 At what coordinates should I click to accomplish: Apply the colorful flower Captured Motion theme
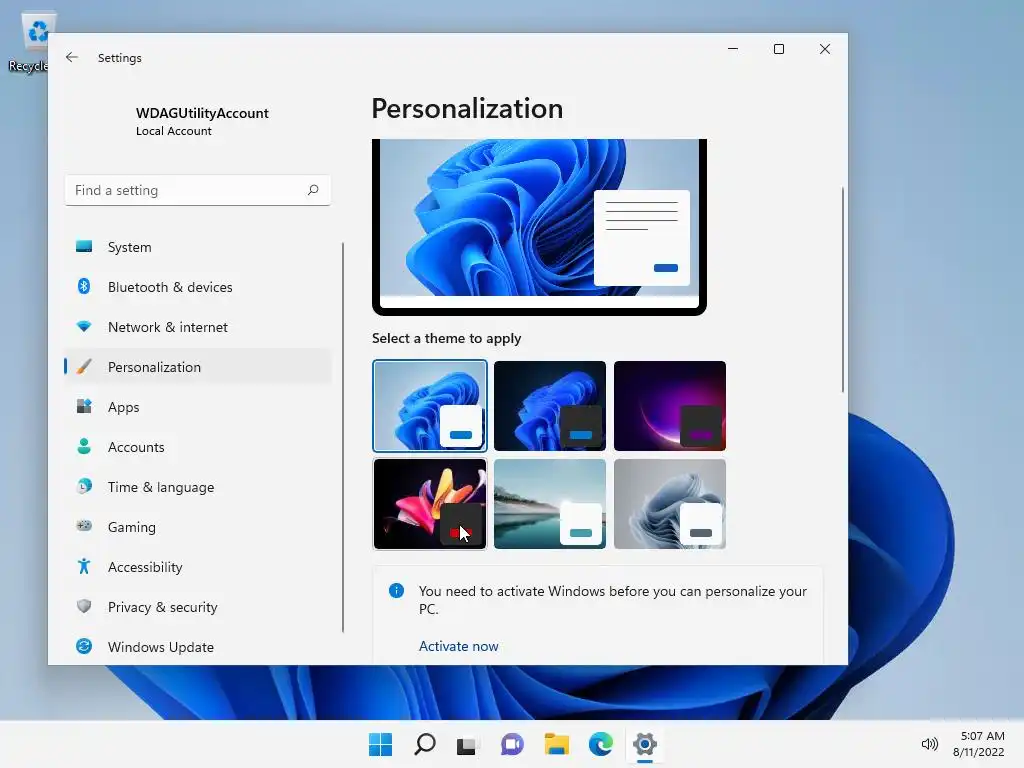pos(430,504)
